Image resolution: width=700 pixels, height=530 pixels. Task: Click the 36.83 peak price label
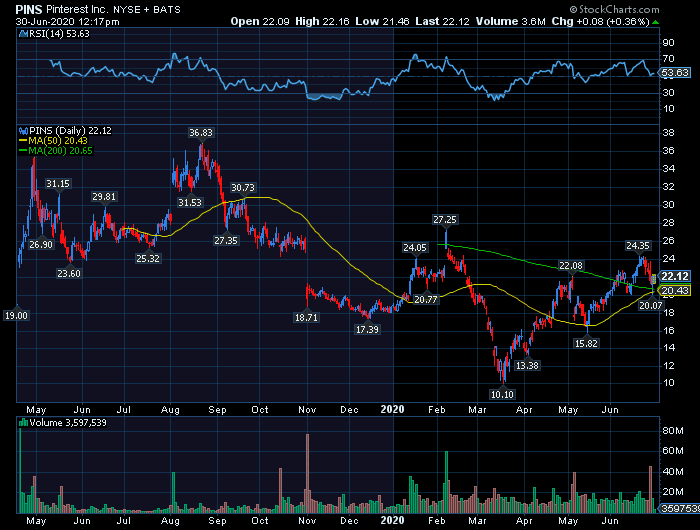pyautogui.click(x=201, y=133)
